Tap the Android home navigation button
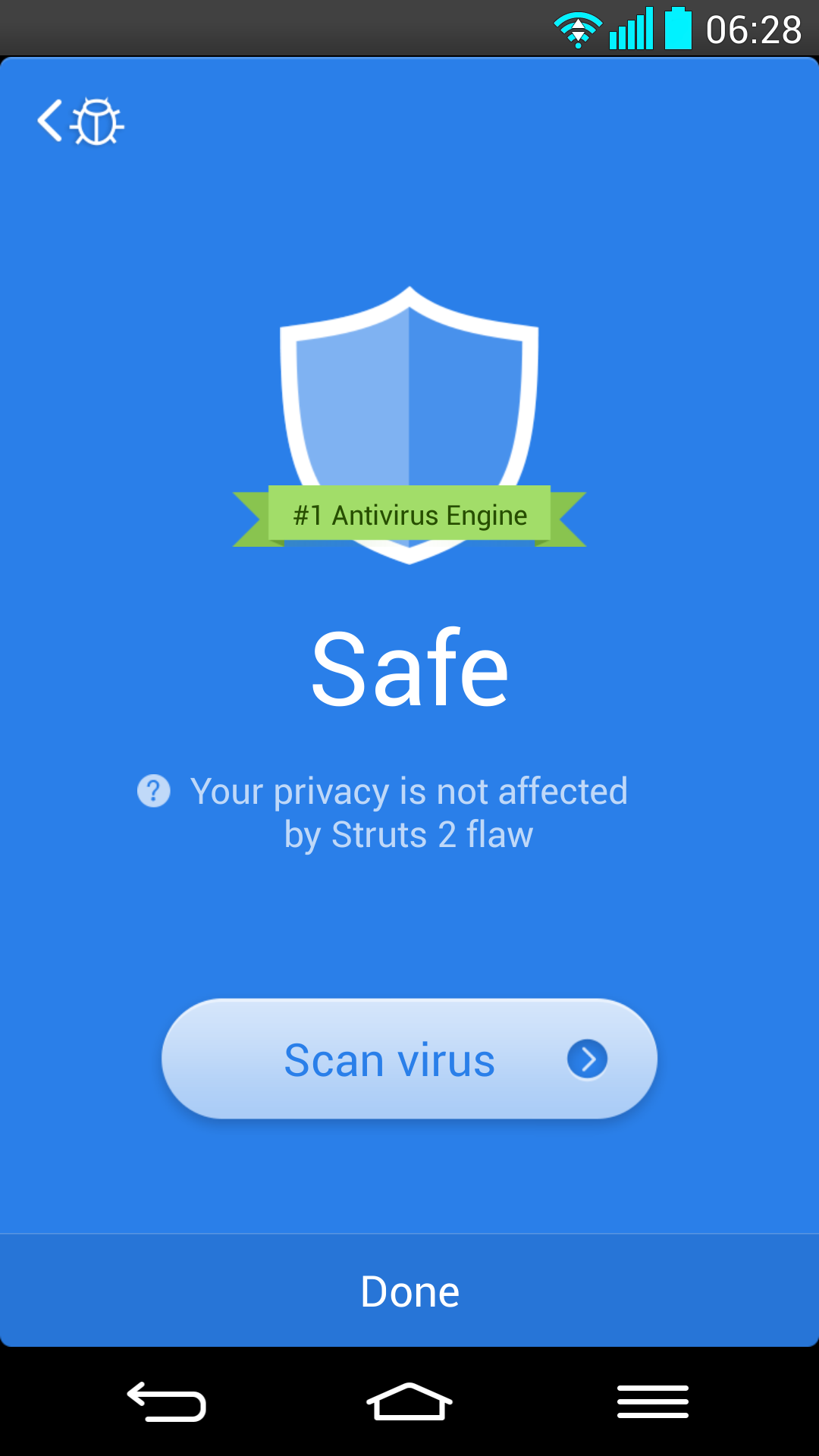 [x=409, y=1401]
